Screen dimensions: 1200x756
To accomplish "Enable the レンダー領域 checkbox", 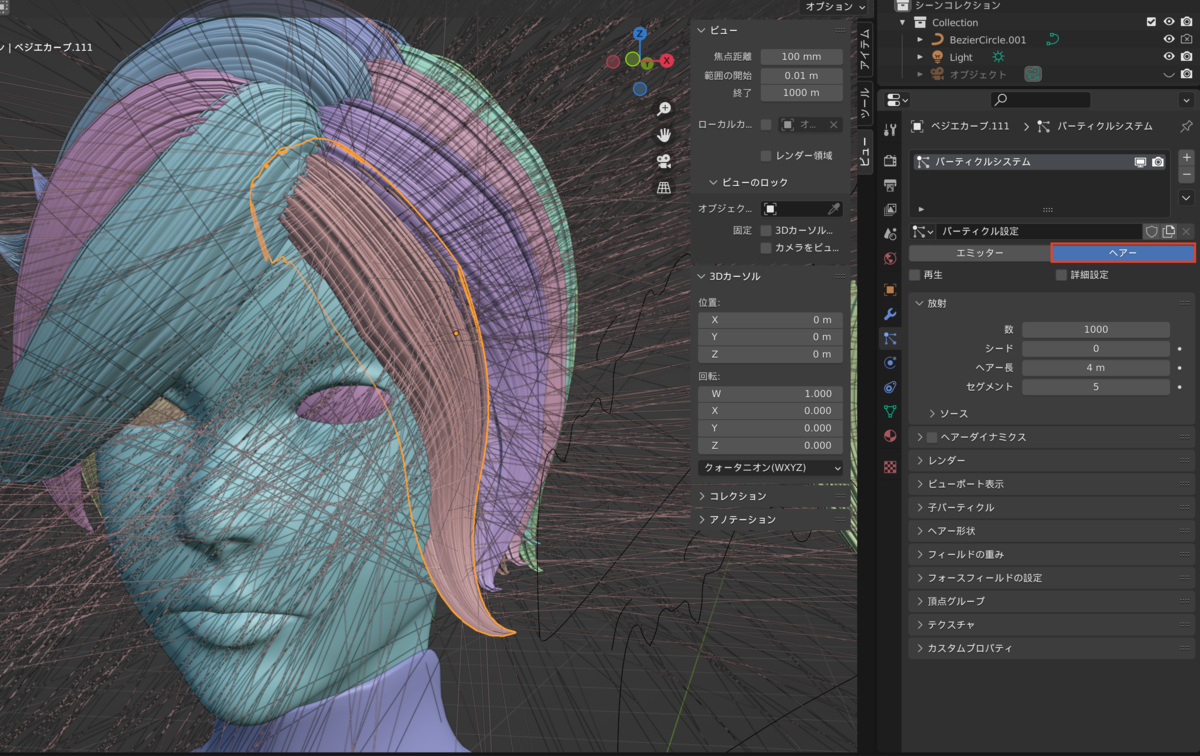I will [766, 155].
